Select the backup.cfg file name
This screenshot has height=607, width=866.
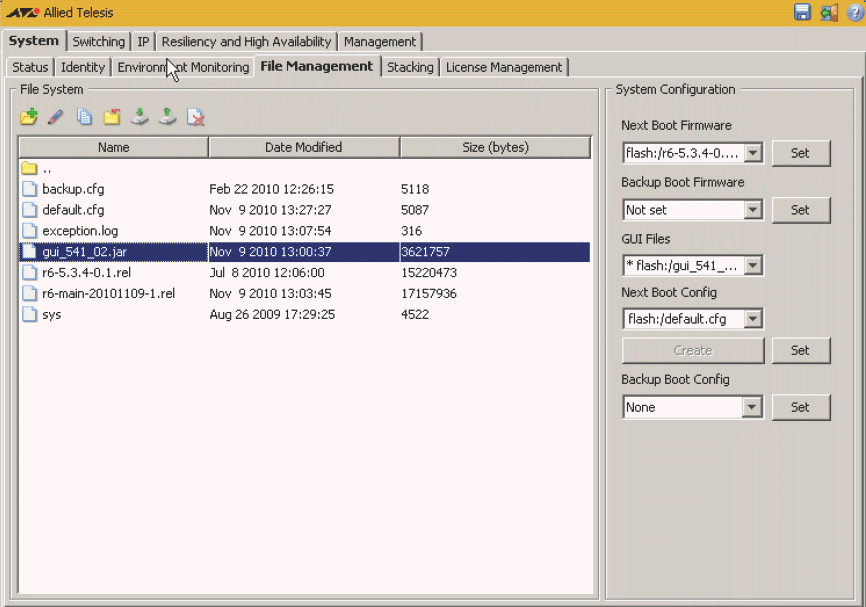point(73,189)
